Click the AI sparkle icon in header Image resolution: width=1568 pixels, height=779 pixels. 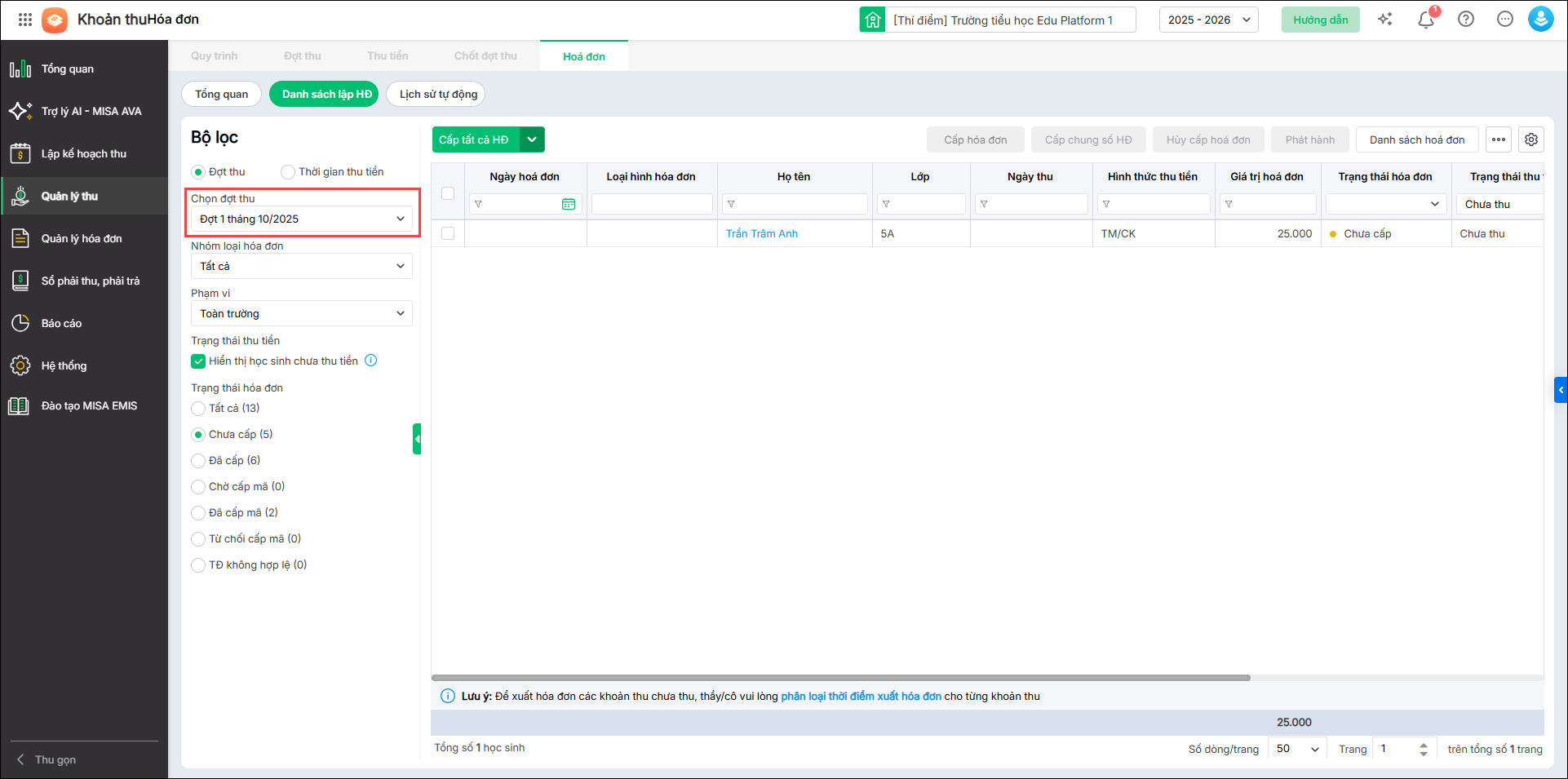click(1385, 20)
